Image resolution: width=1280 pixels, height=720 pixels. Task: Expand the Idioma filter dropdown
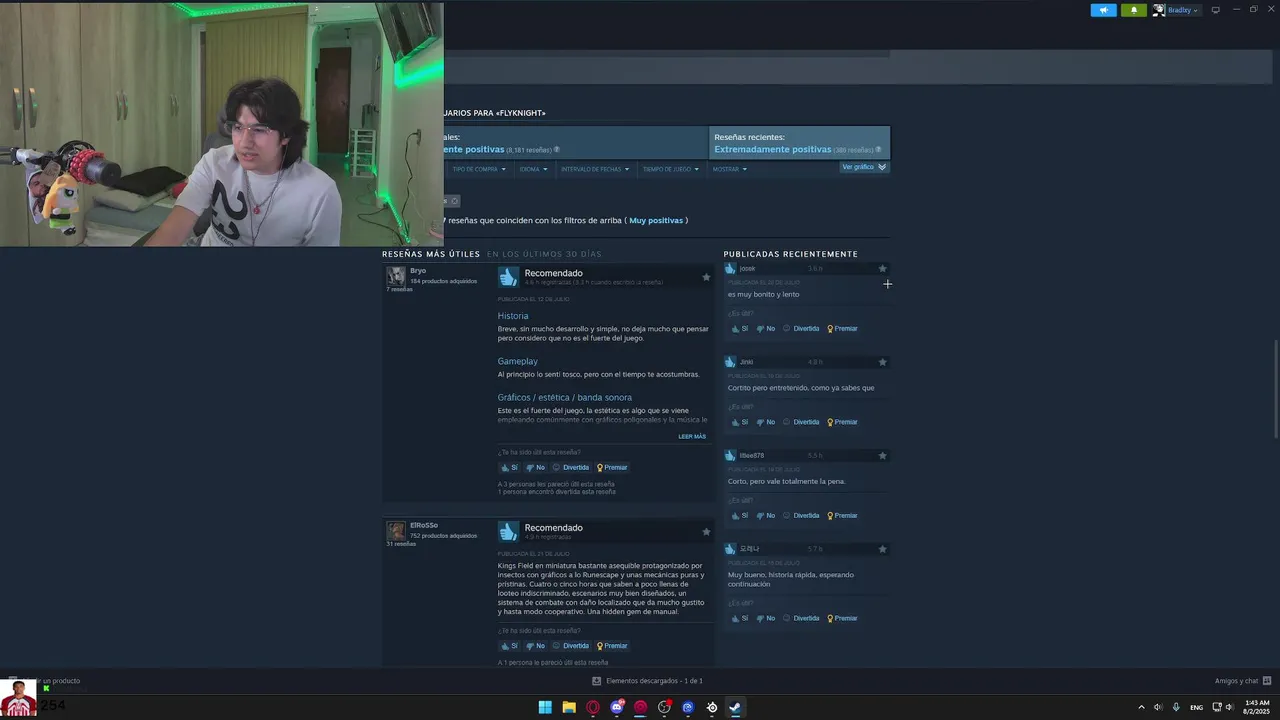coord(533,169)
